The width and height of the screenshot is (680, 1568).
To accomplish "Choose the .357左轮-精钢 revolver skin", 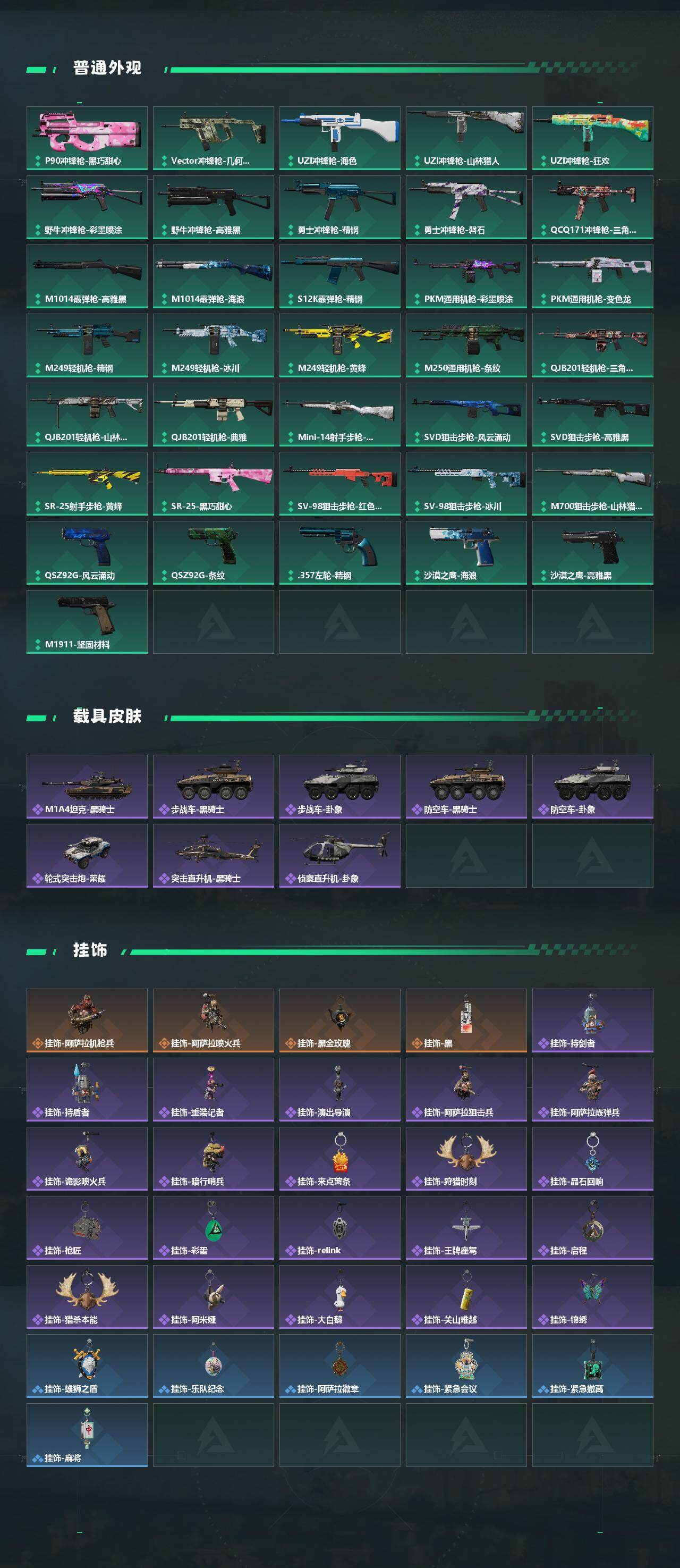I will pyautogui.click(x=340, y=553).
